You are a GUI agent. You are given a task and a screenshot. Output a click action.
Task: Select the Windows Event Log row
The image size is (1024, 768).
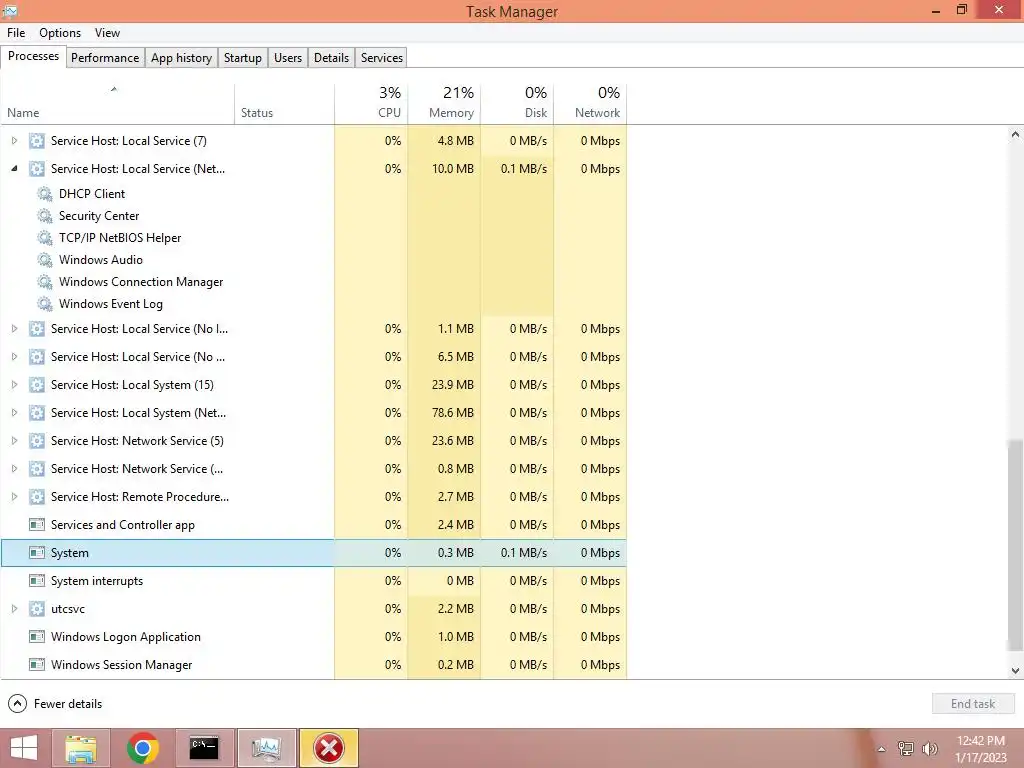[313, 304]
